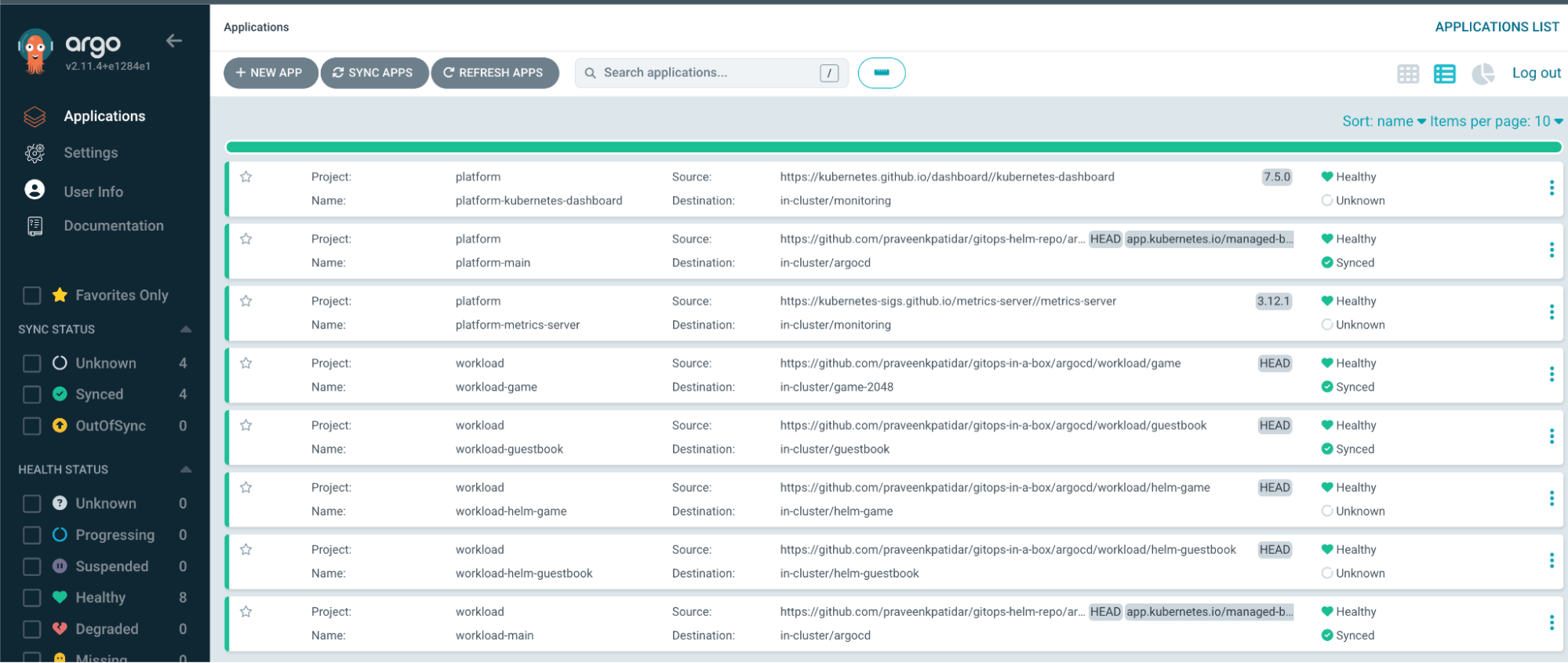Star the workload-helm-guestbook application
This screenshot has height=663, width=1568.
pyautogui.click(x=246, y=549)
